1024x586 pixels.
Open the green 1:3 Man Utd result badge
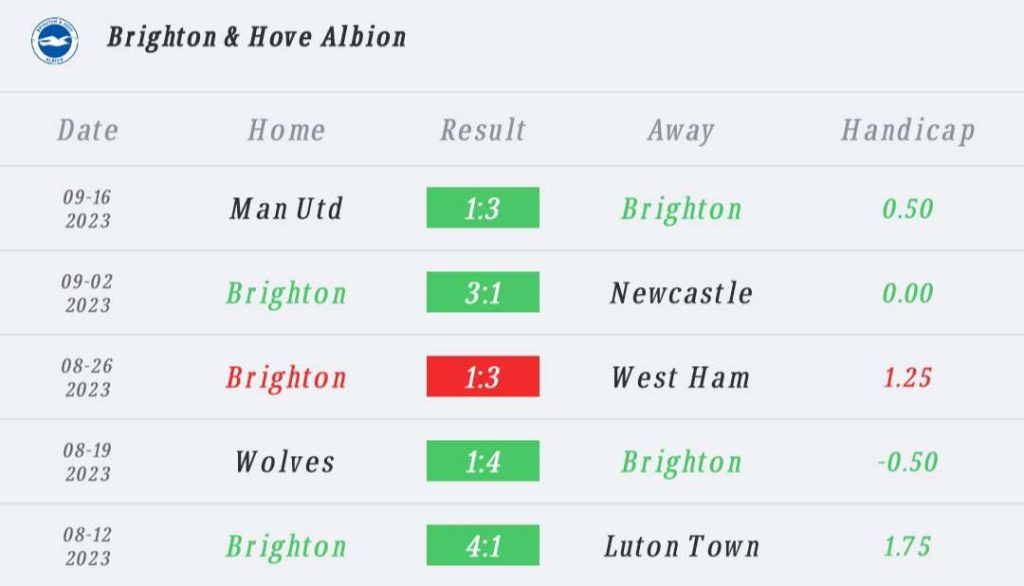click(x=483, y=208)
